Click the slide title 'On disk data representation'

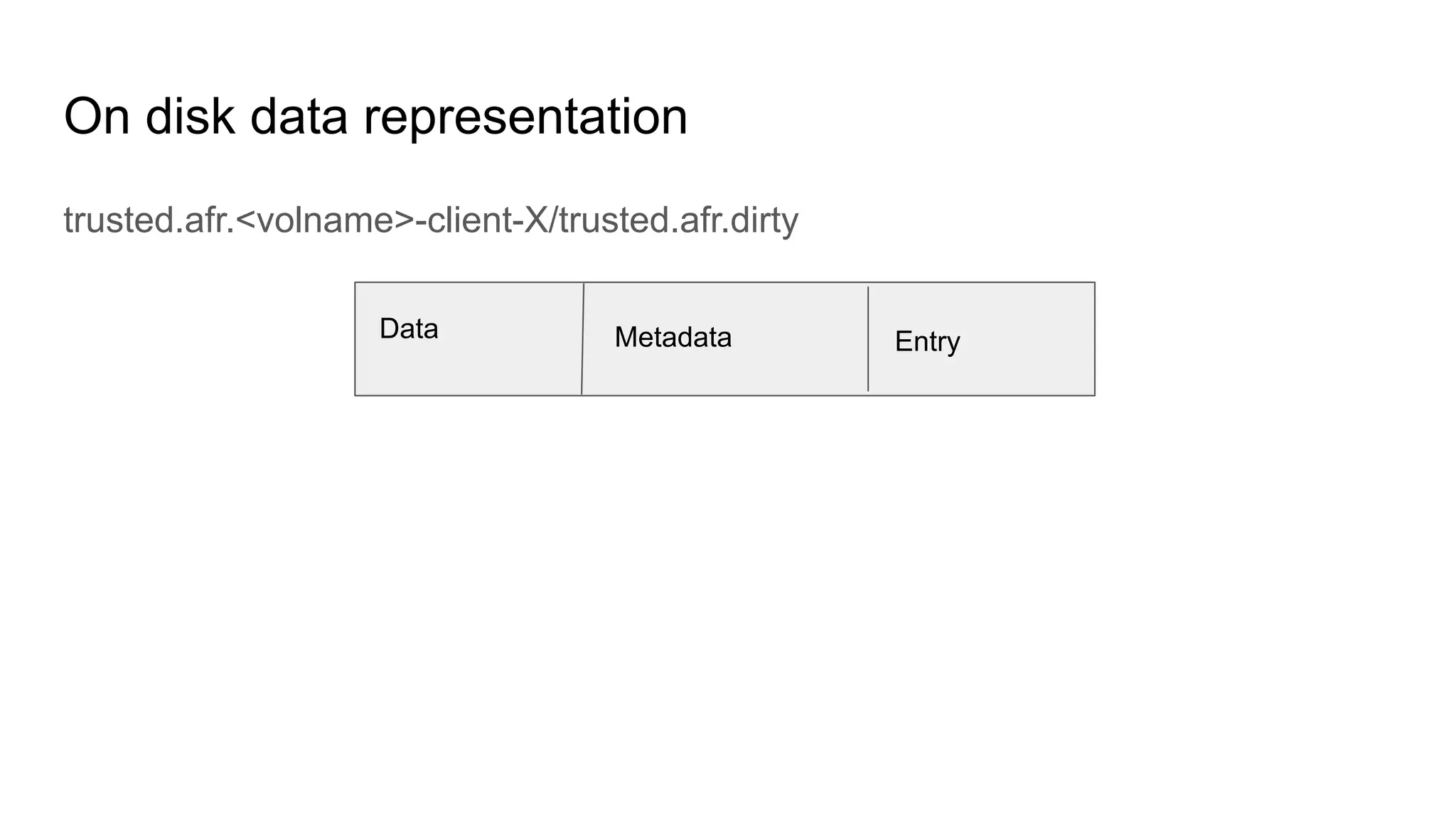click(x=375, y=117)
